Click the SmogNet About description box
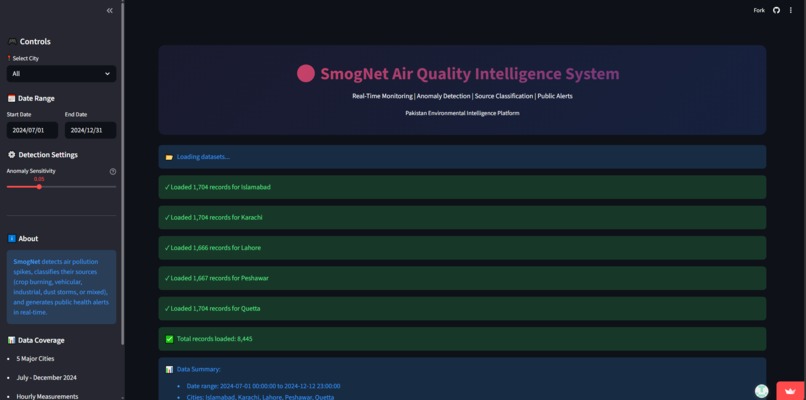Image resolution: width=806 pixels, height=400 pixels. click(x=61, y=287)
